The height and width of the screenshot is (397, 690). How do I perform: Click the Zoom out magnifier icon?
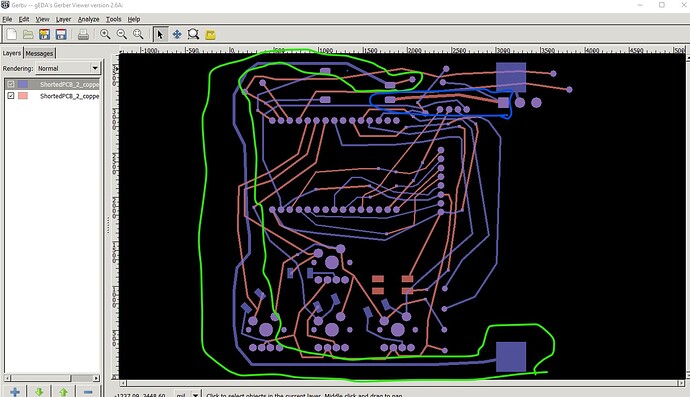122,34
